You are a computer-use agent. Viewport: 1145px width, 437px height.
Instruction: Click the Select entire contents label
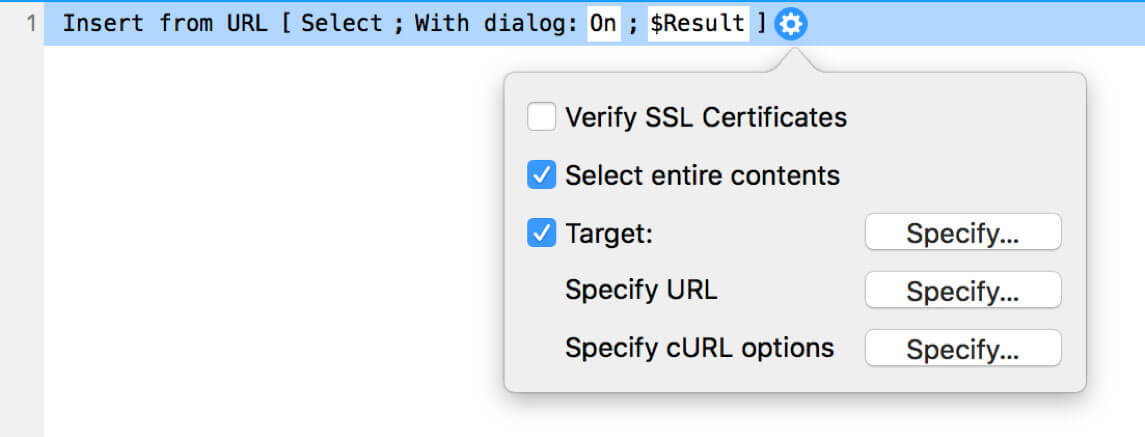[702, 176]
